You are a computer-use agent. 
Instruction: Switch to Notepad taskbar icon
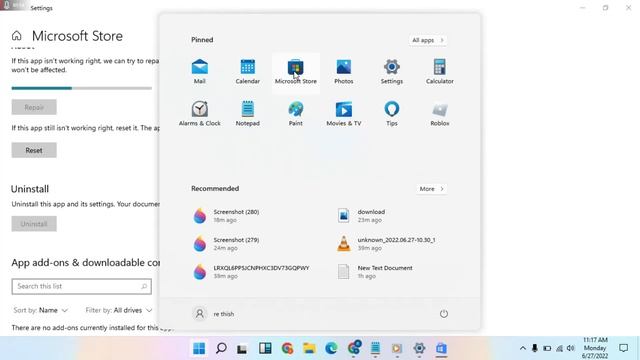(x=375, y=348)
